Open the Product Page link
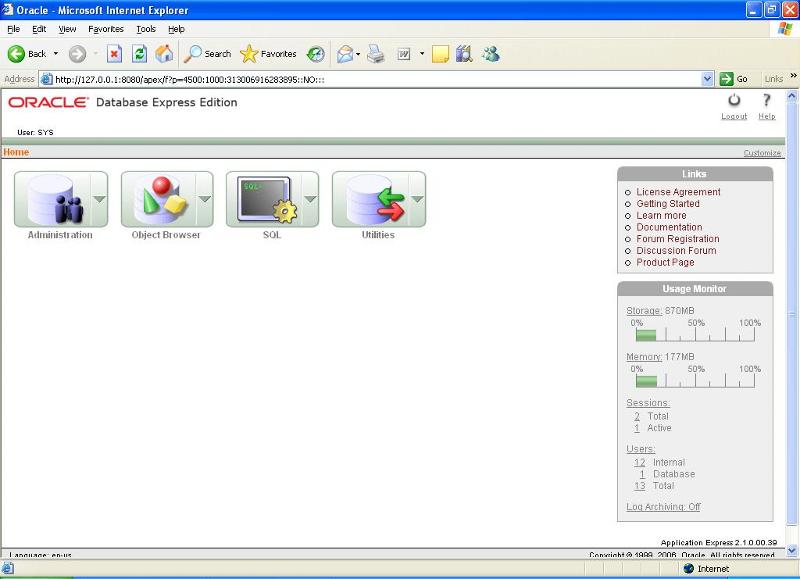Image resolution: width=800 pixels, height=579 pixels. click(x=665, y=263)
